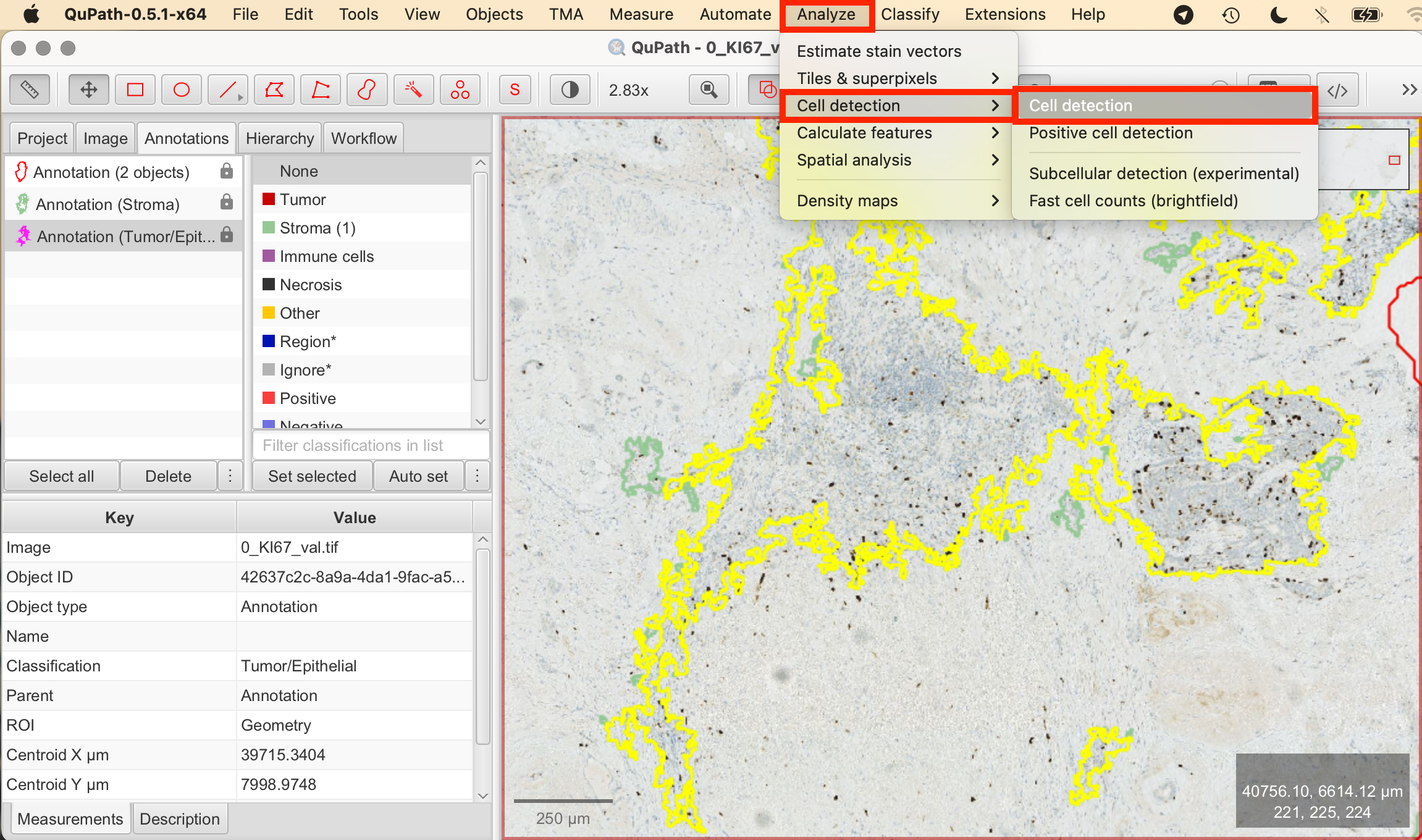Select the Rectangle annotation tool
This screenshot has width=1422, height=840.
(135, 90)
